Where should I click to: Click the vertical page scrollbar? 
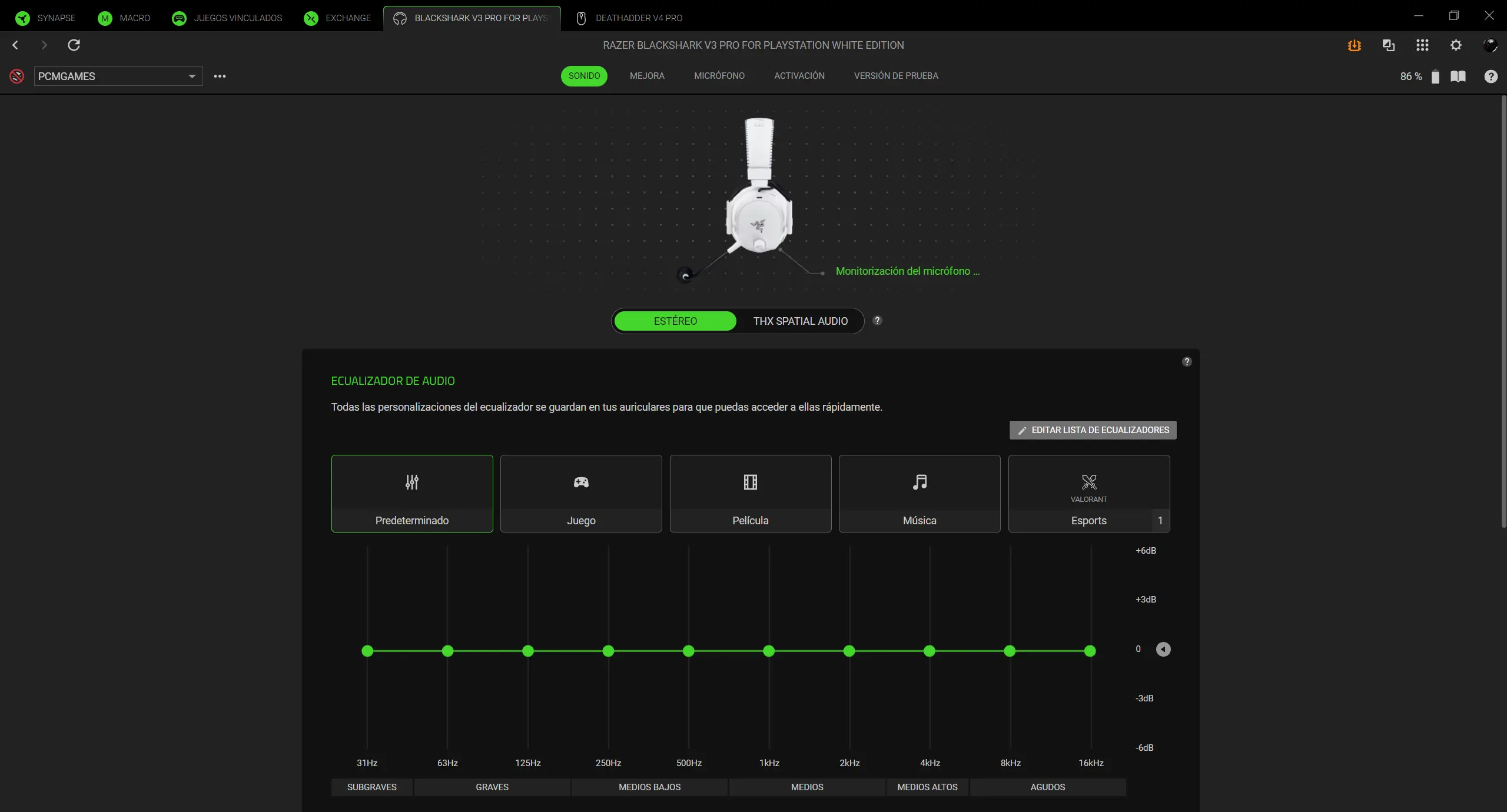click(1503, 312)
